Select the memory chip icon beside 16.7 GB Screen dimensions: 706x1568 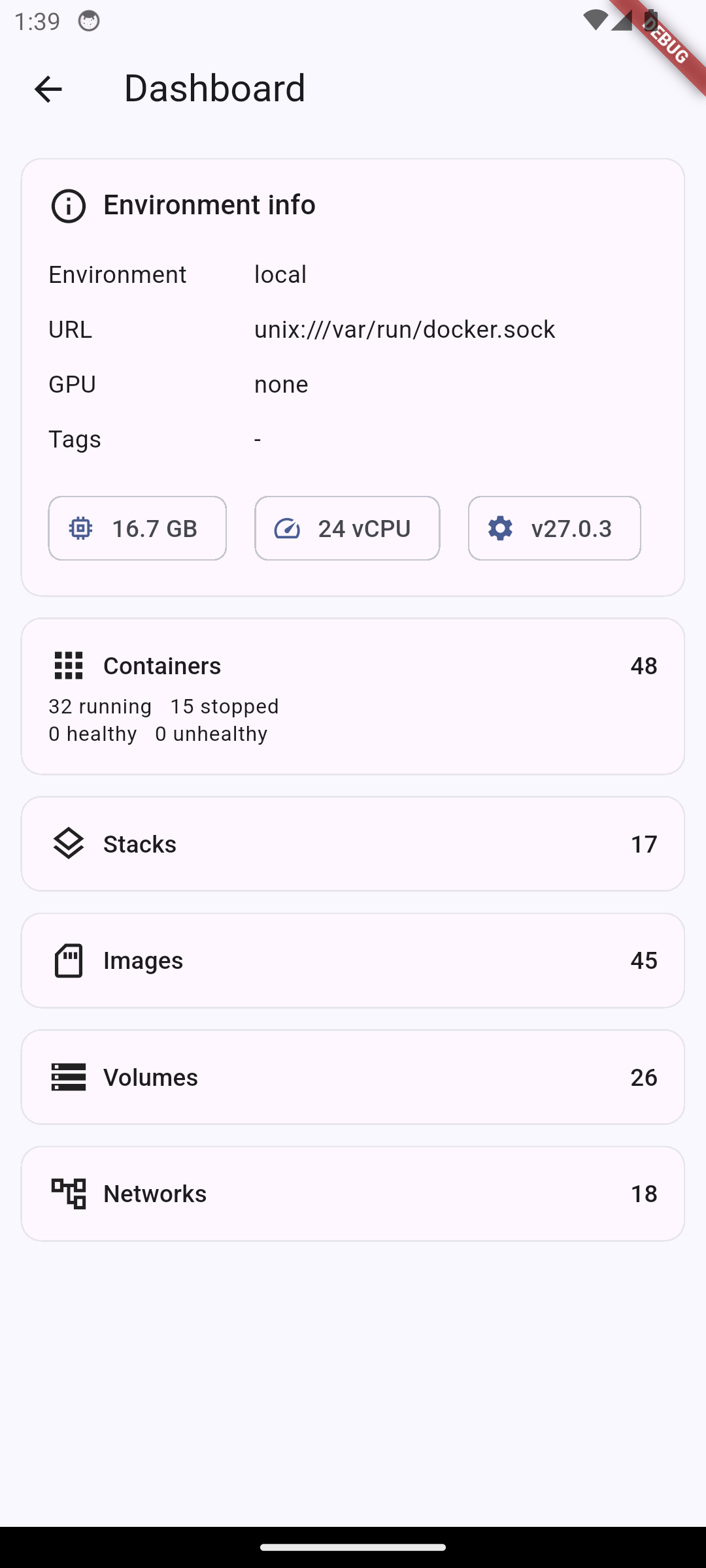81,528
